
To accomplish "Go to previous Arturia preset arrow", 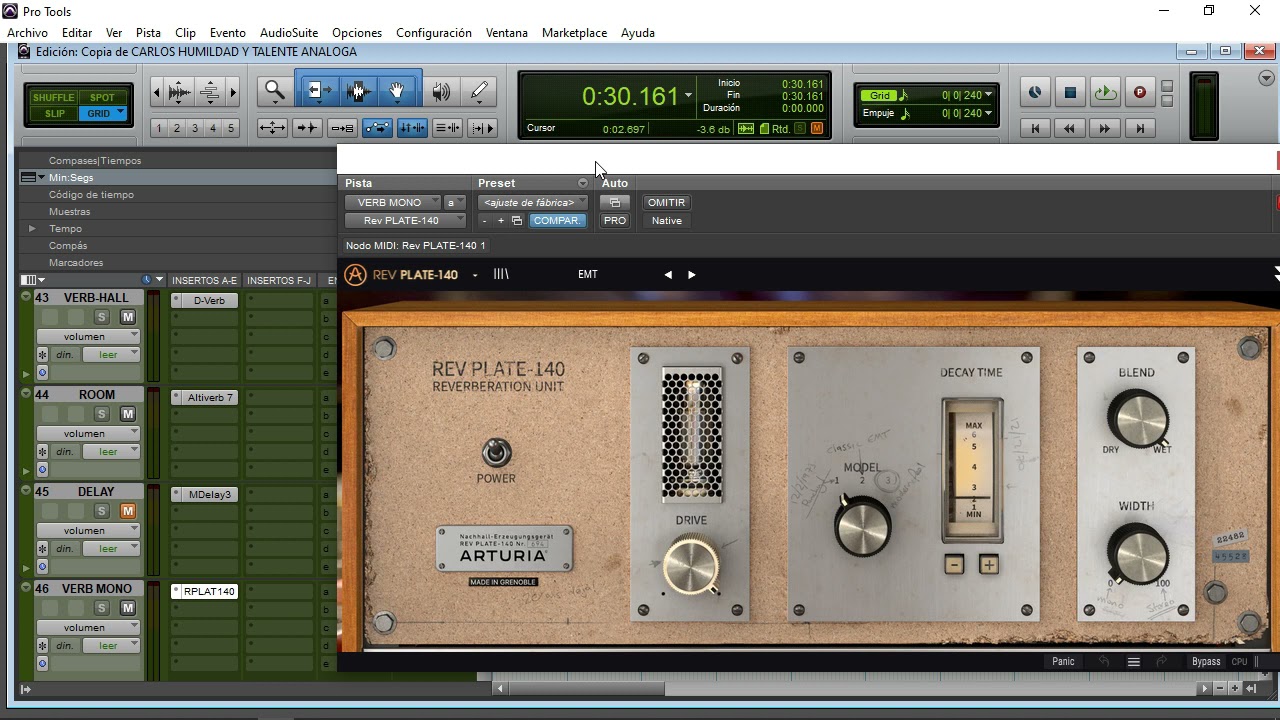I will click(x=668, y=274).
